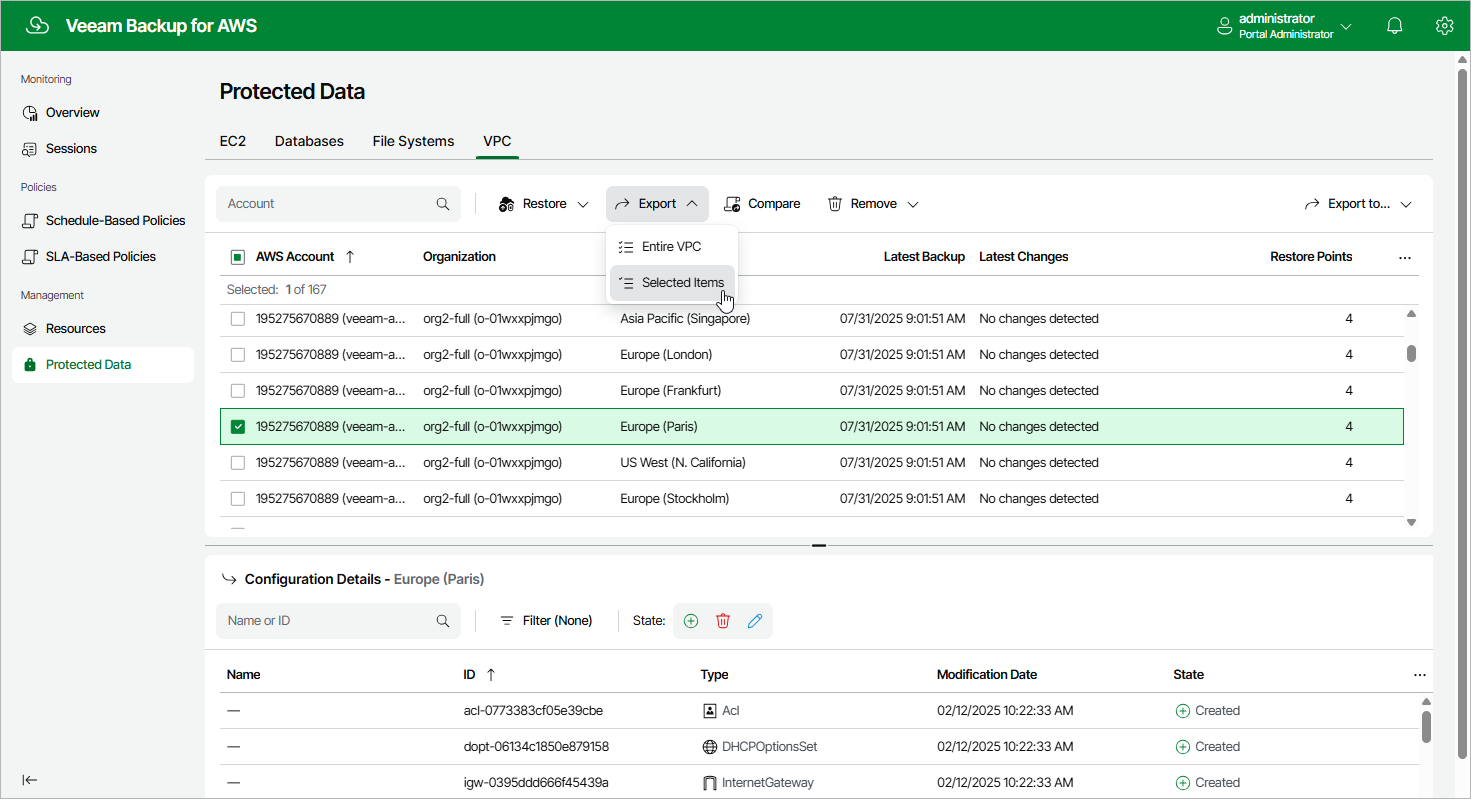Viewport: 1471px width, 799px height.
Task: Click Created state icon for acl-0773383cf05e39cbe
Action: pyautogui.click(x=1182, y=711)
